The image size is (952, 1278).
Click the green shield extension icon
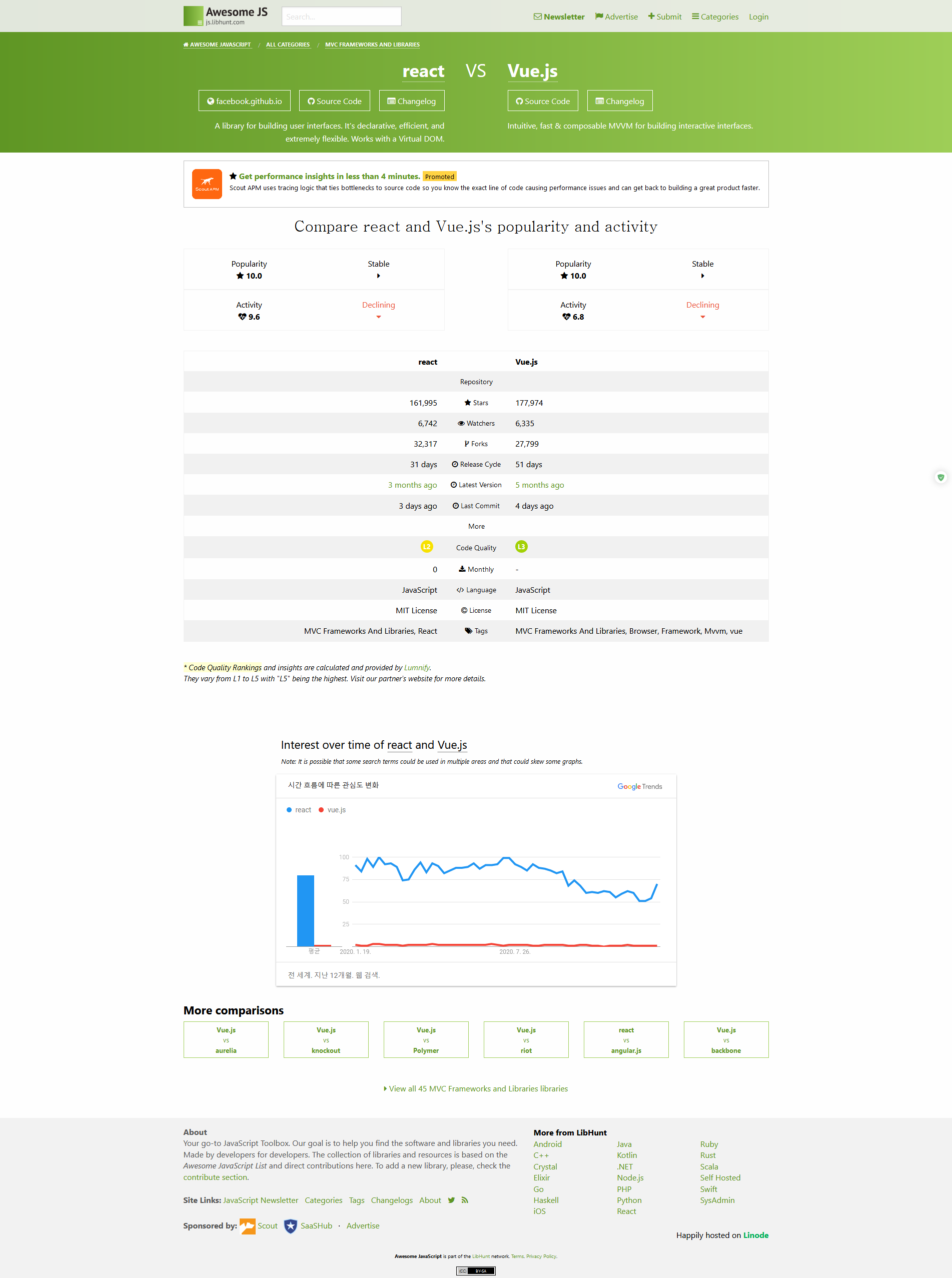940,477
